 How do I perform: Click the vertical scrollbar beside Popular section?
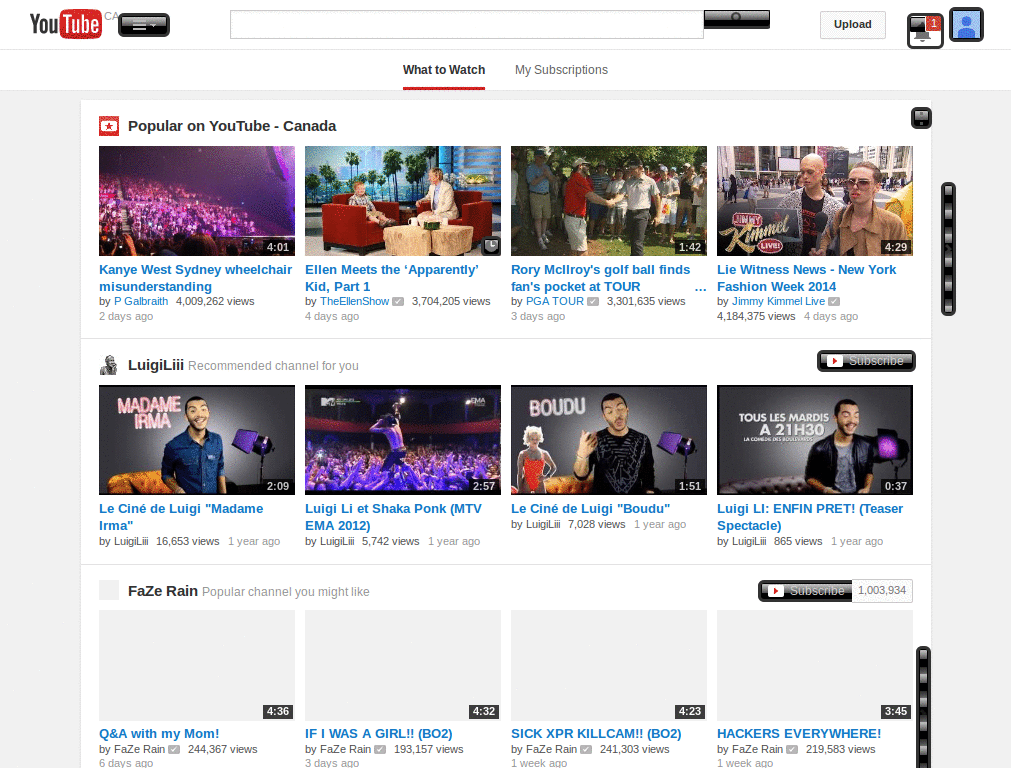pos(948,249)
